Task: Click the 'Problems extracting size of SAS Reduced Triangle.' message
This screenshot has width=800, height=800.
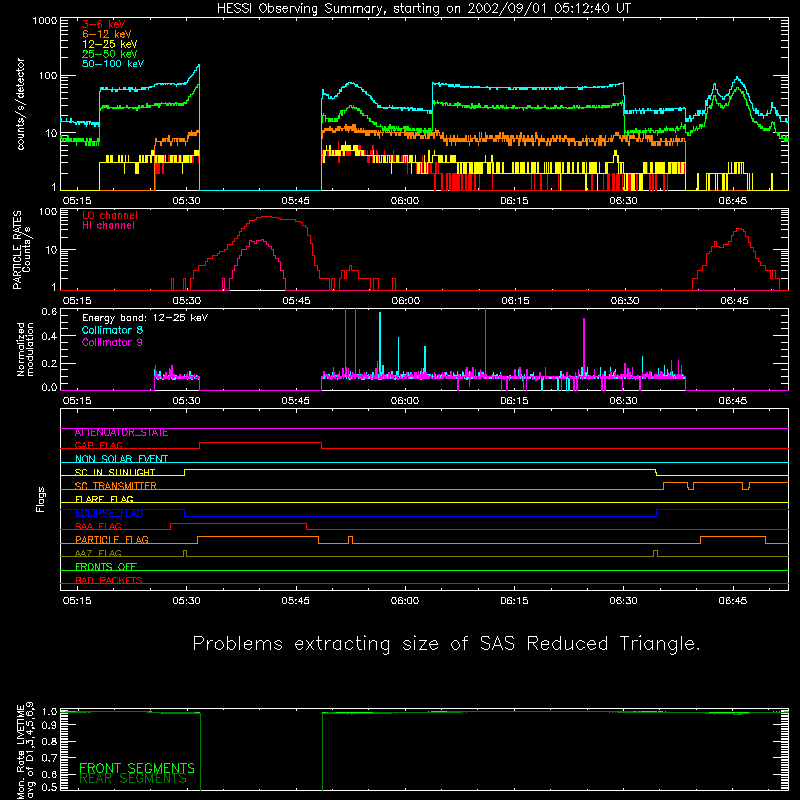Action: 446,644
